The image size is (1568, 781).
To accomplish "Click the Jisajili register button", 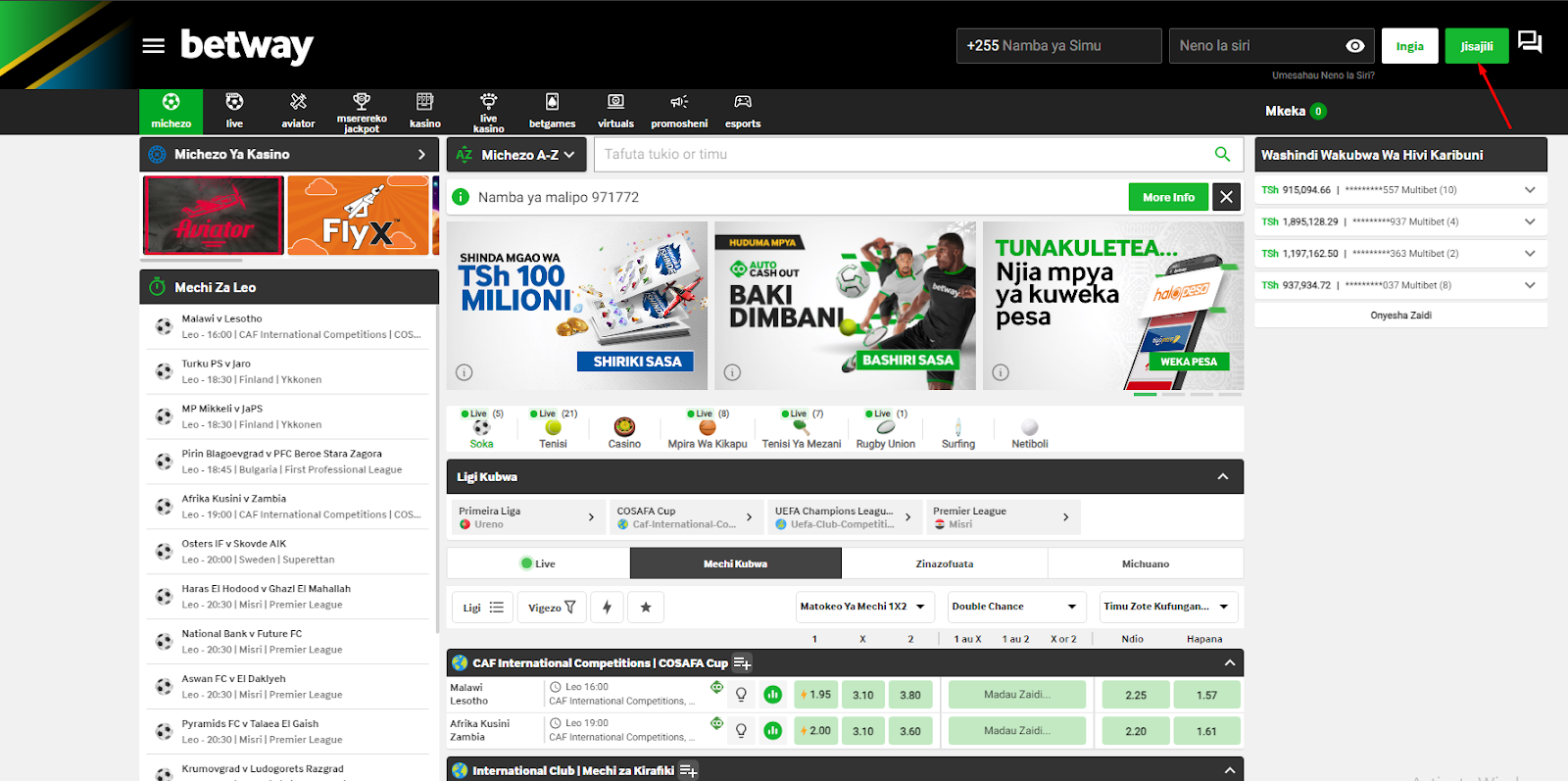I will 1477,46.
